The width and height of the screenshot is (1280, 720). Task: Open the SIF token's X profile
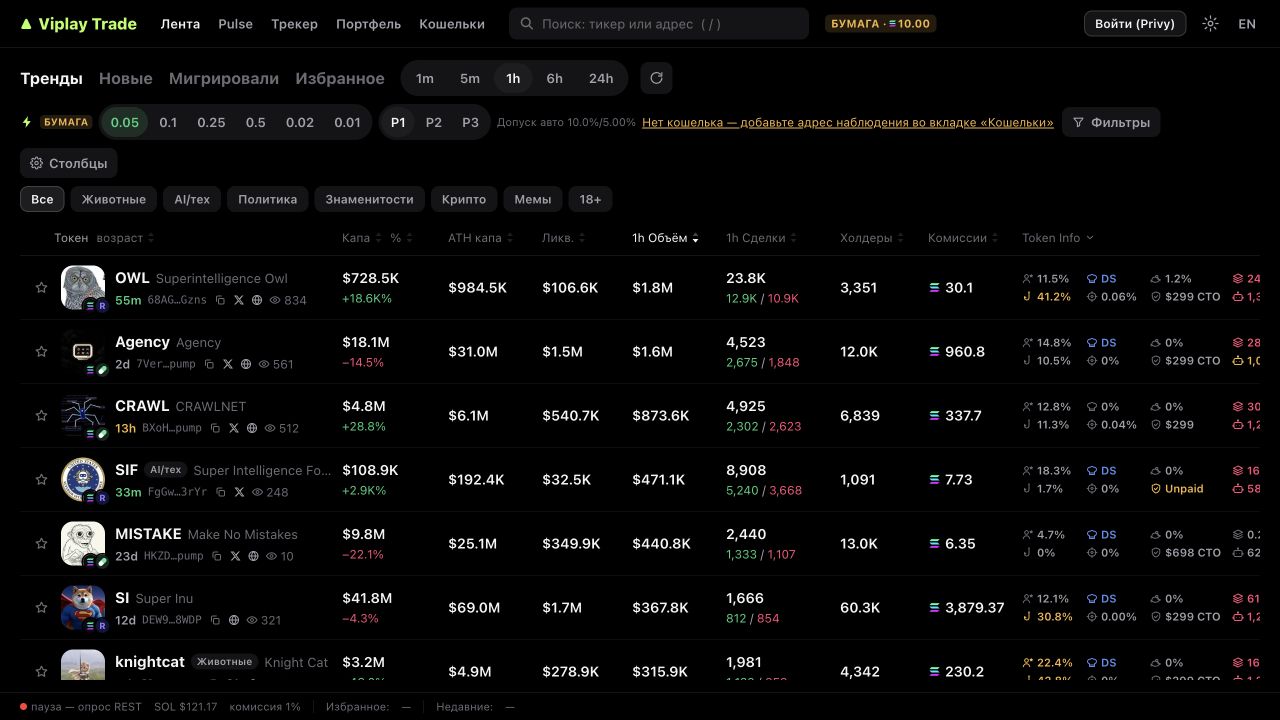point(240,492)
